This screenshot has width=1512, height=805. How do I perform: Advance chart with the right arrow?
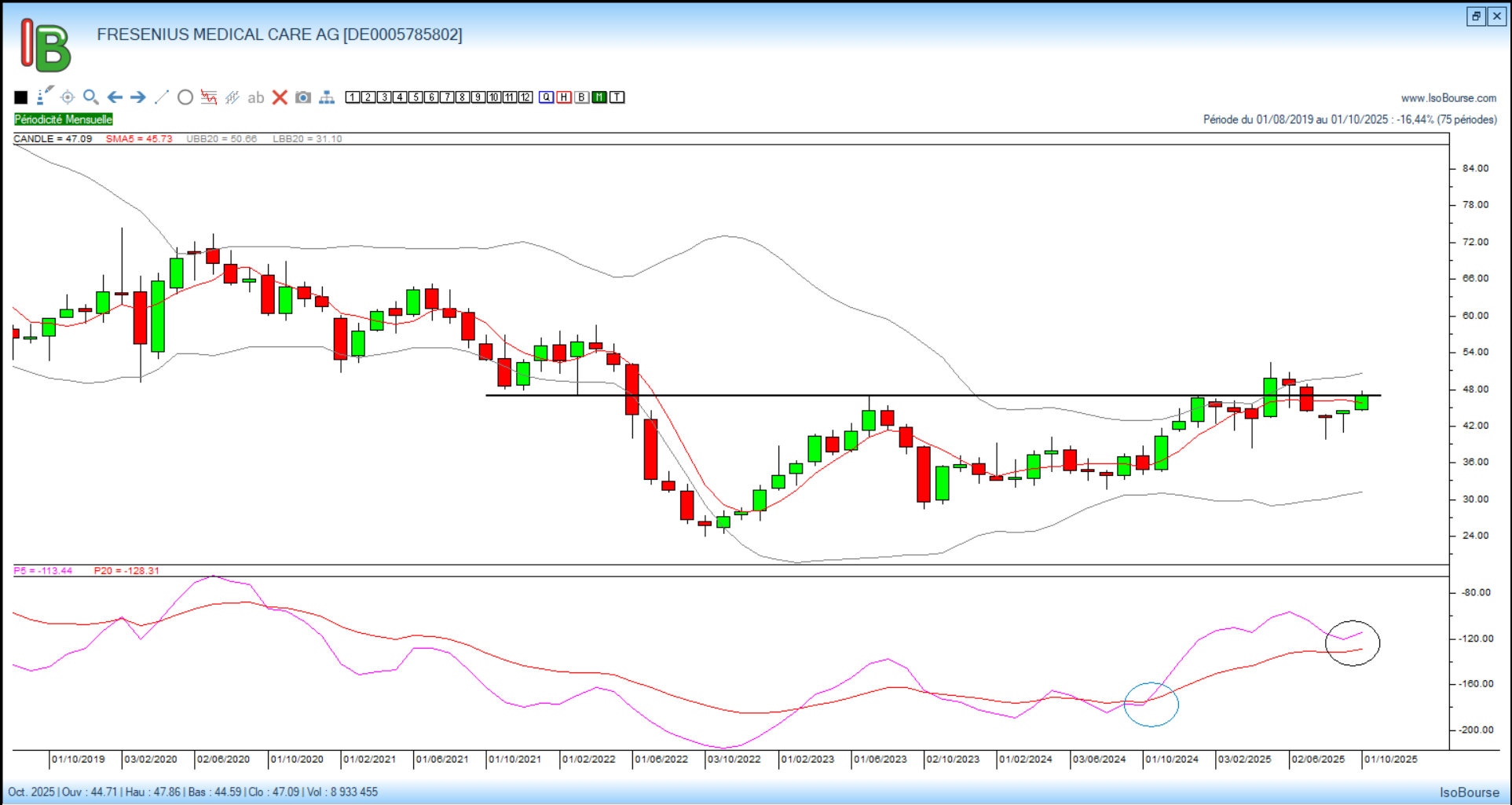[138, 97]
